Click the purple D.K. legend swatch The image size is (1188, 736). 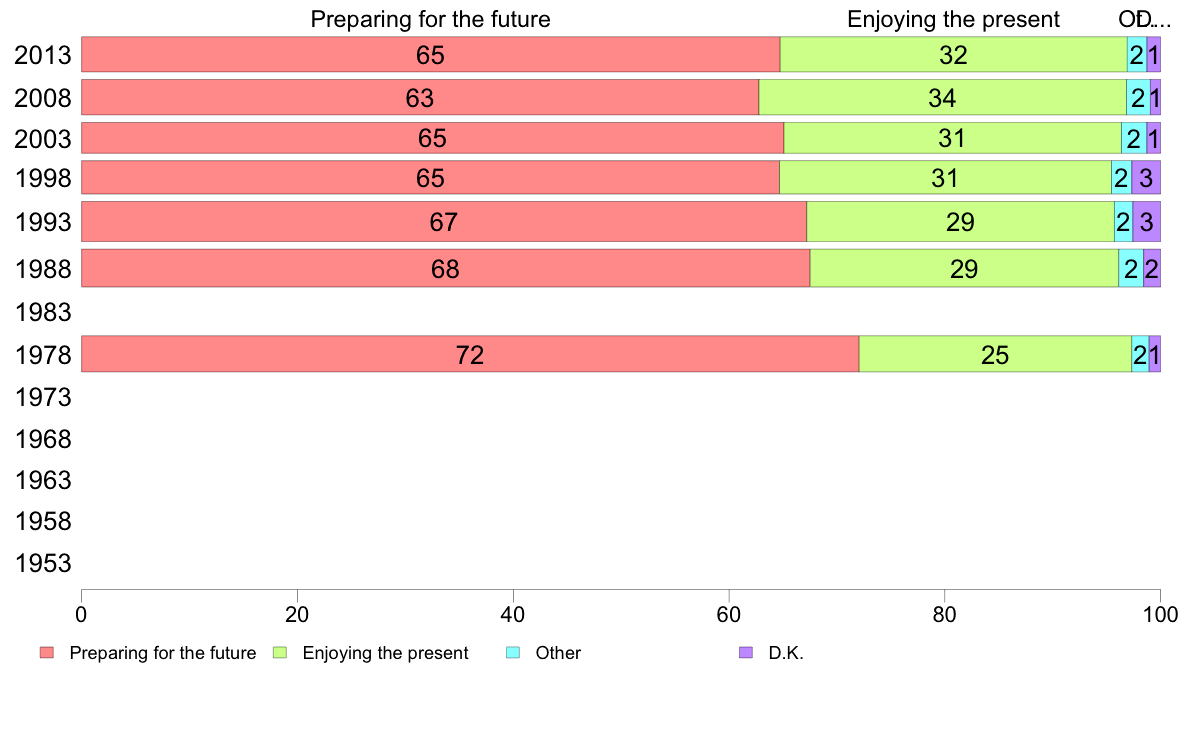pos(746,653)
